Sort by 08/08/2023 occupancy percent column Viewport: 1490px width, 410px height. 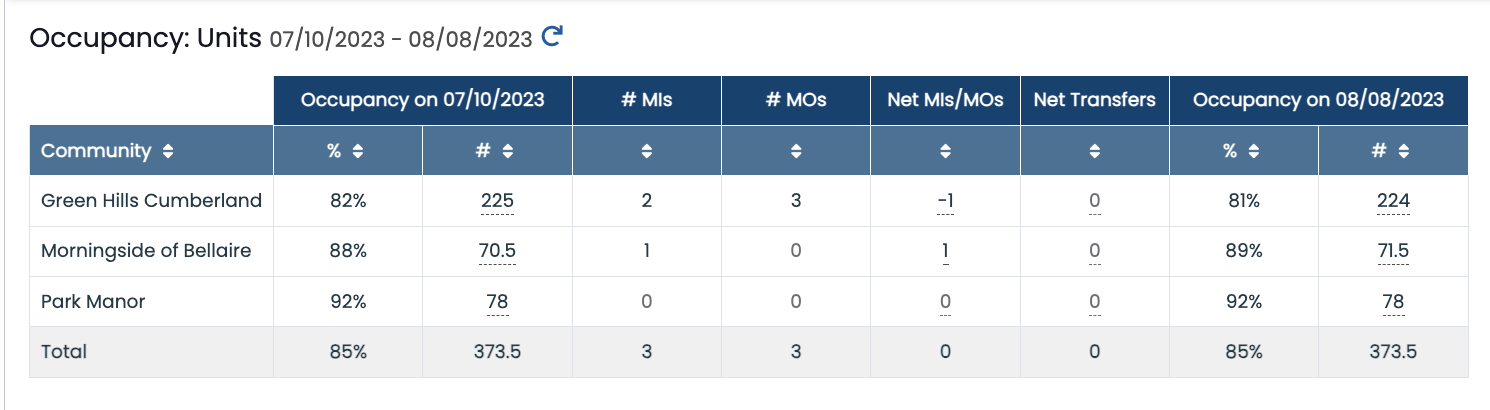pyautogui.click(x=1253, y=151)
